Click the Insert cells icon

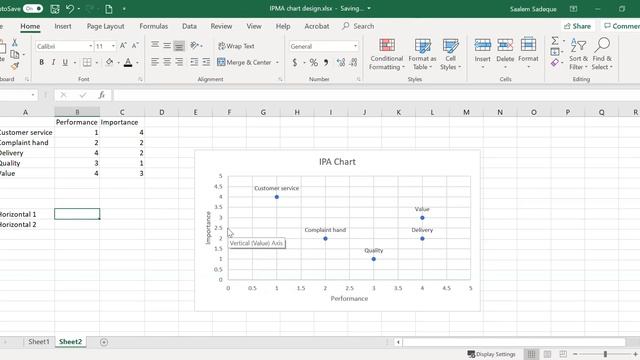click(482, 45)
